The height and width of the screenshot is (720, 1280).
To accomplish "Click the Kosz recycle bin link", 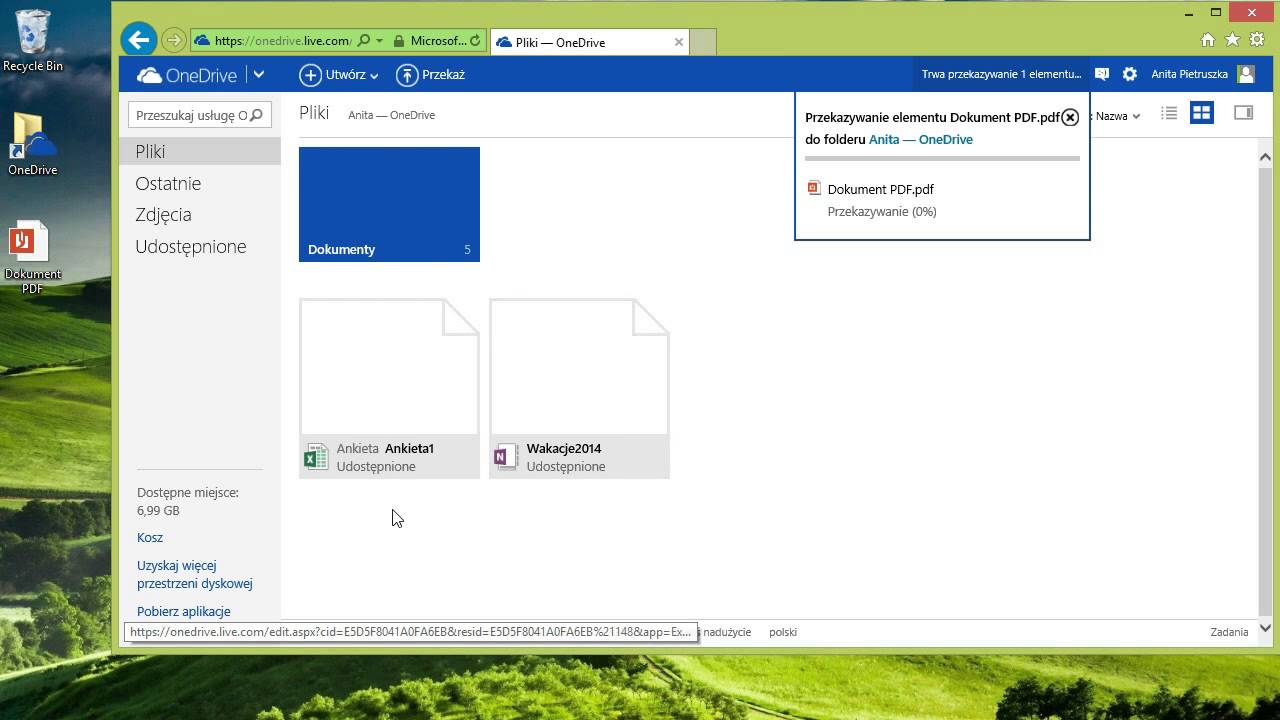I will pyautogui.click(x=150, y=538).
